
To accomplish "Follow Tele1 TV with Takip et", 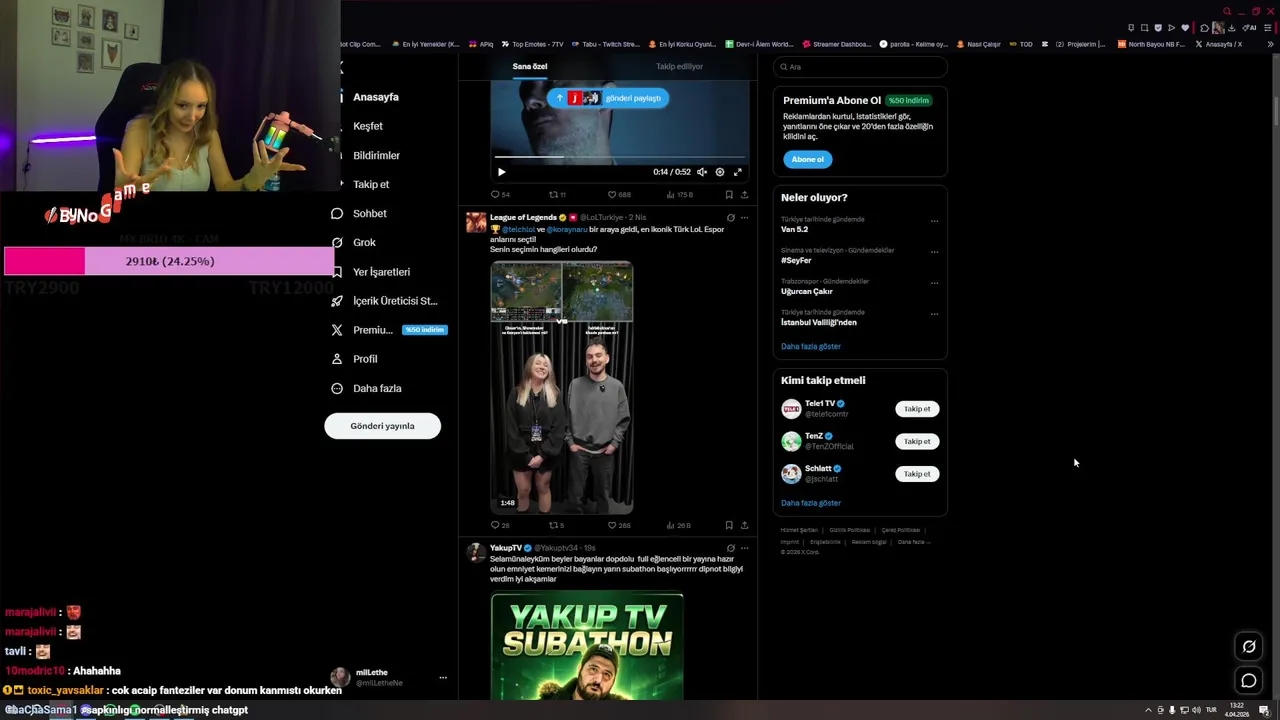I will click(917, 409).
